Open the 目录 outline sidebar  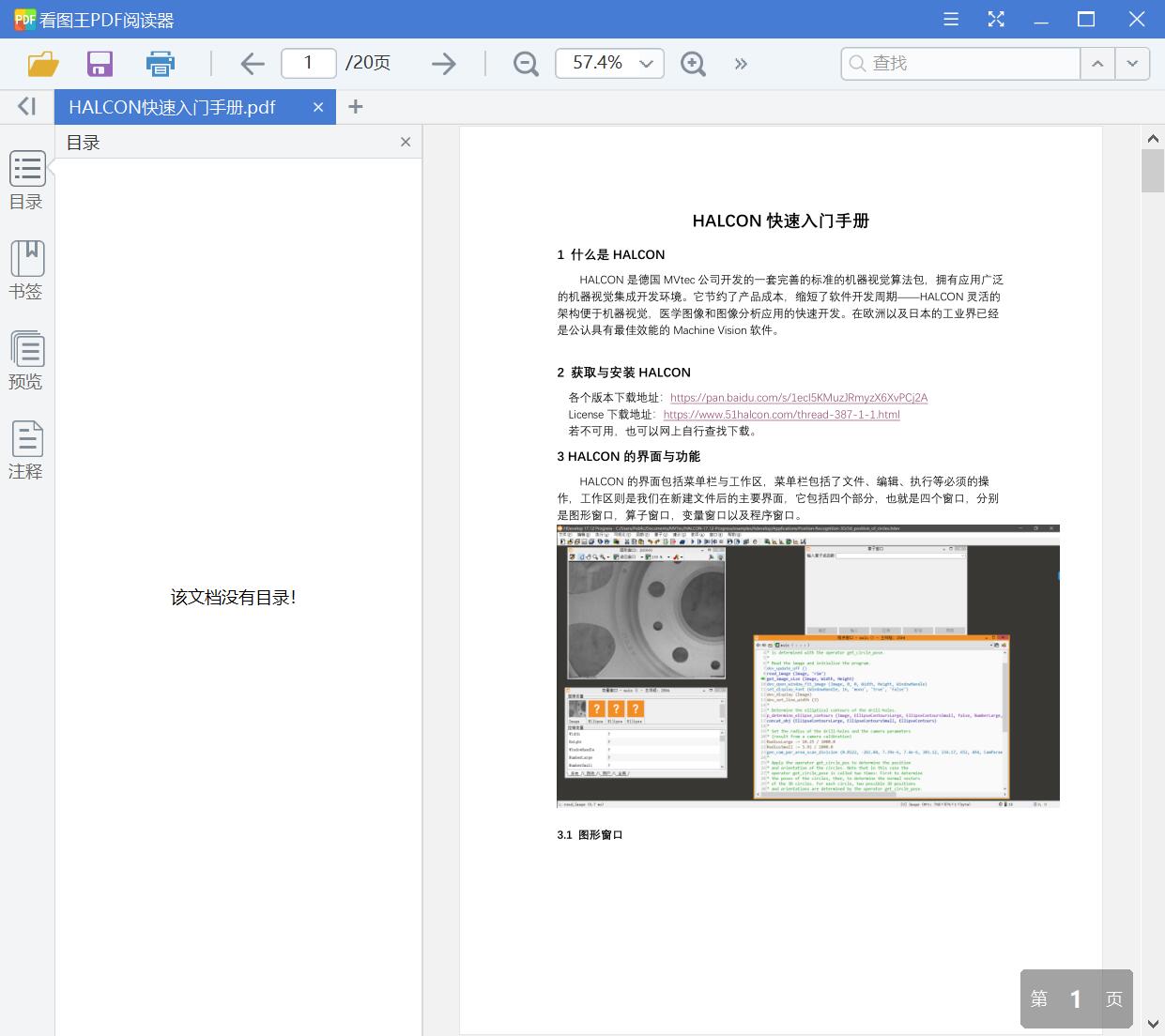(x=26, y=181)
